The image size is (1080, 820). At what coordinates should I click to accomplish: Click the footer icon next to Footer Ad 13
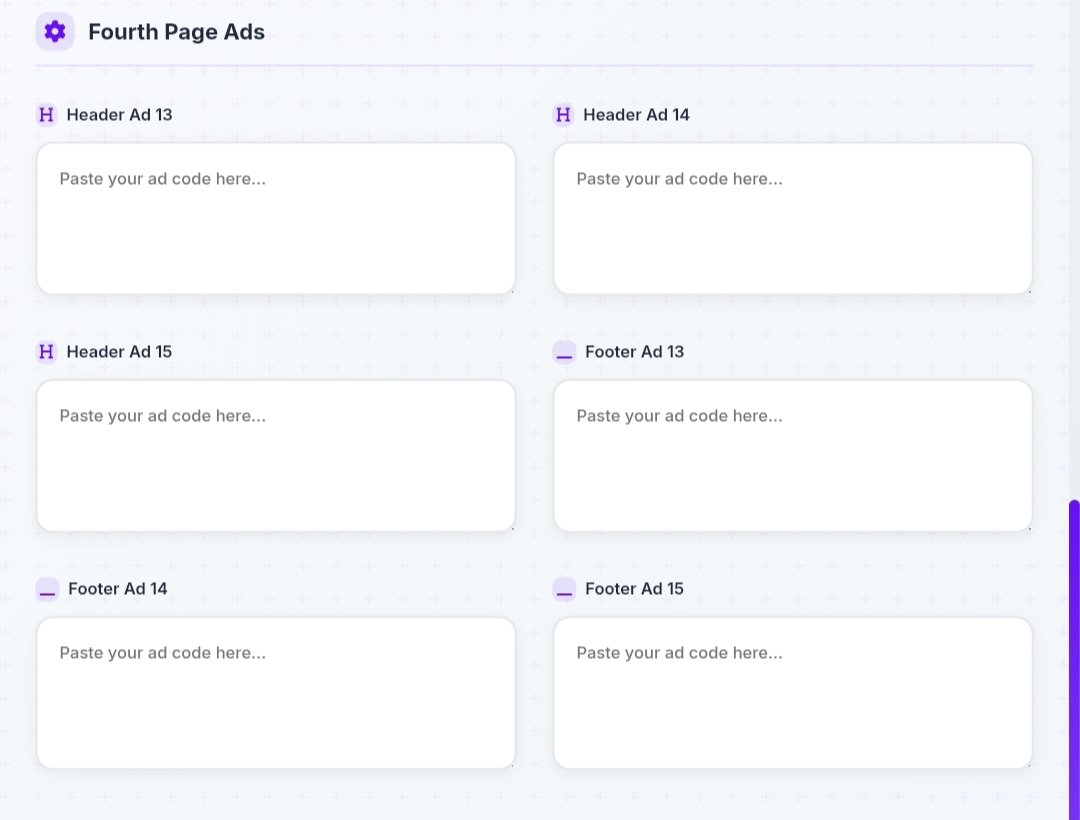(x=564, y=352)
